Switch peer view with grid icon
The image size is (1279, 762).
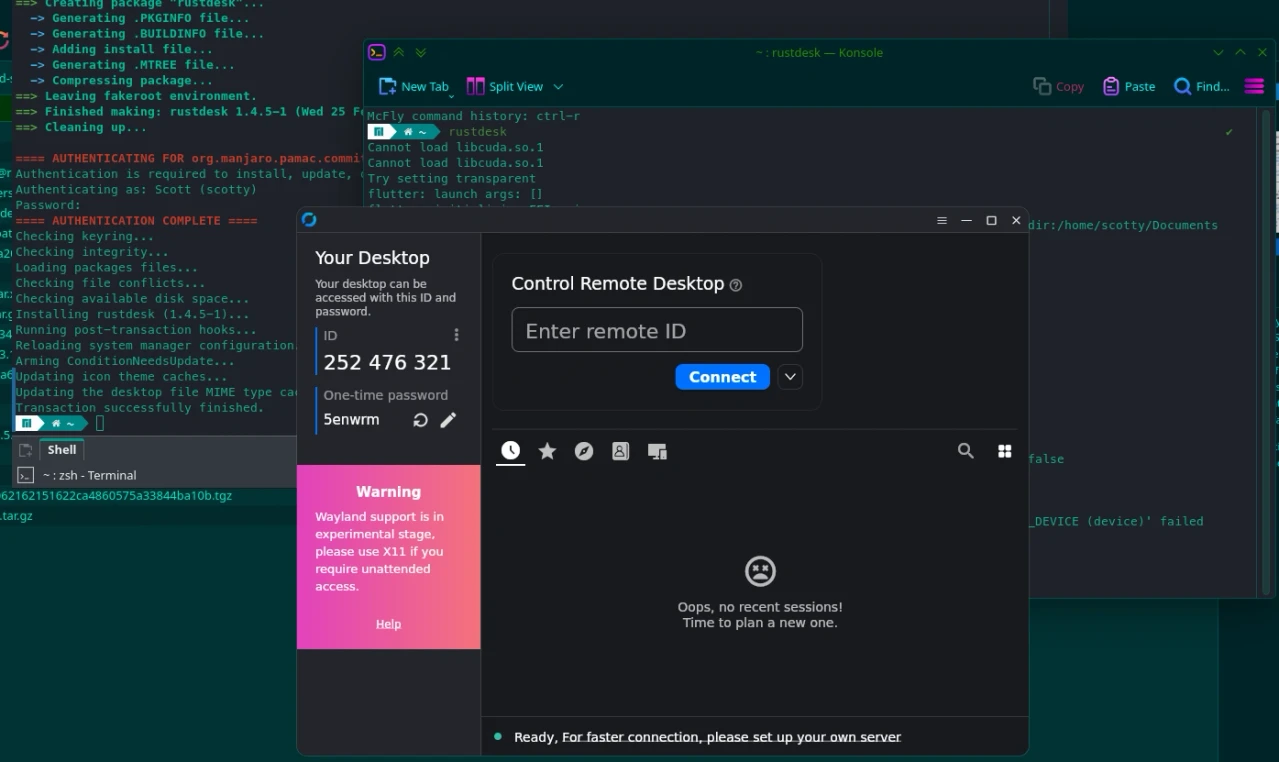tap(1005, 451)
